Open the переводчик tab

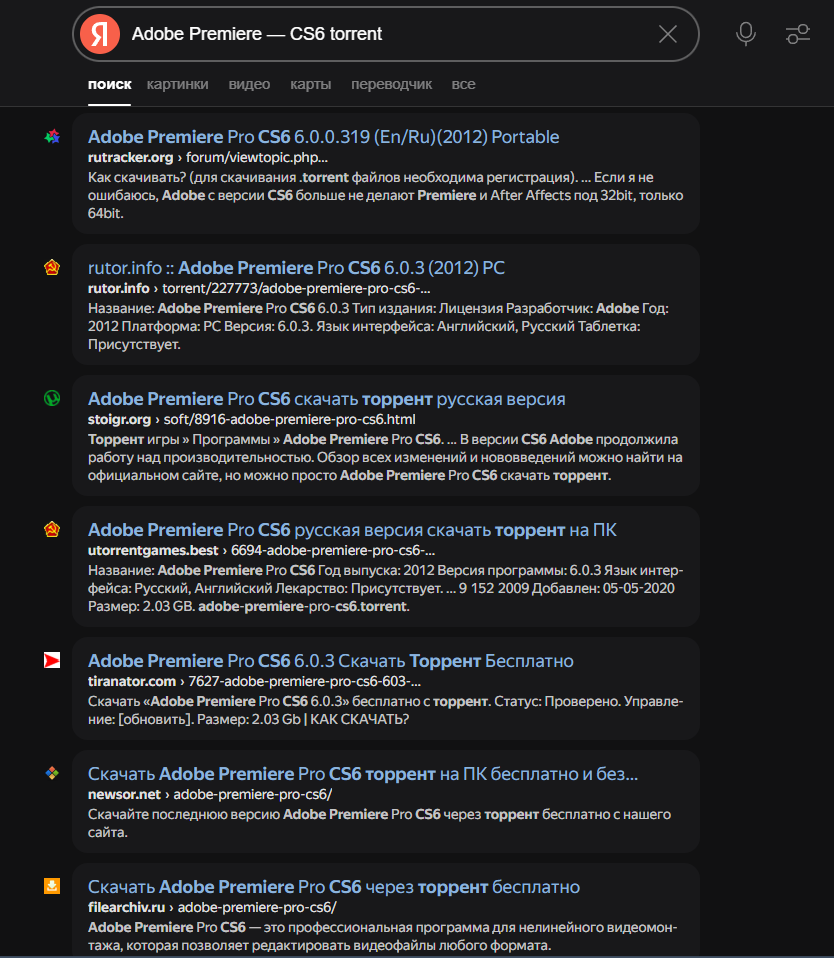click(x=391, y=84)
